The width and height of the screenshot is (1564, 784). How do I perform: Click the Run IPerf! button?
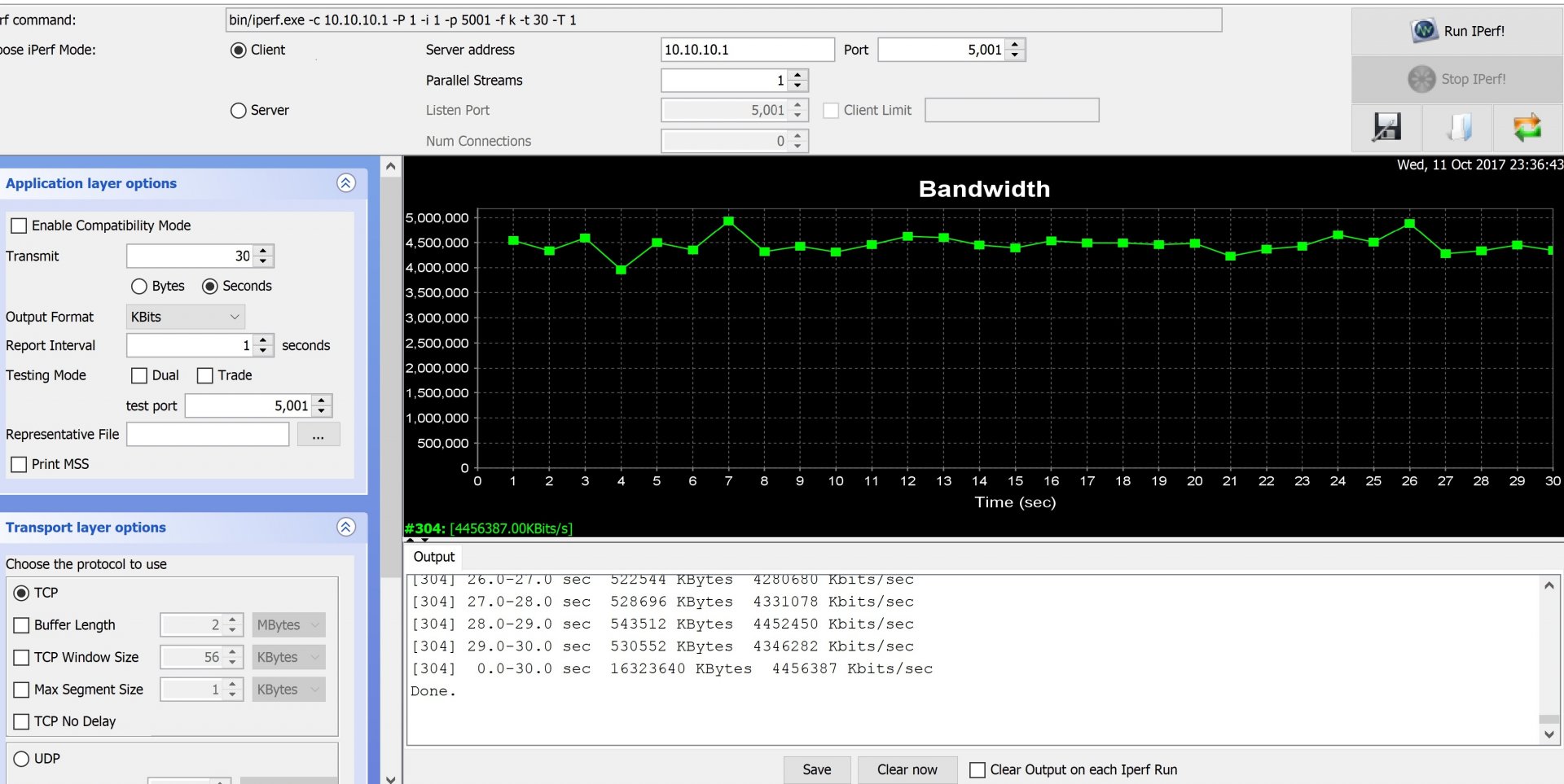(x=1457, y=31)
